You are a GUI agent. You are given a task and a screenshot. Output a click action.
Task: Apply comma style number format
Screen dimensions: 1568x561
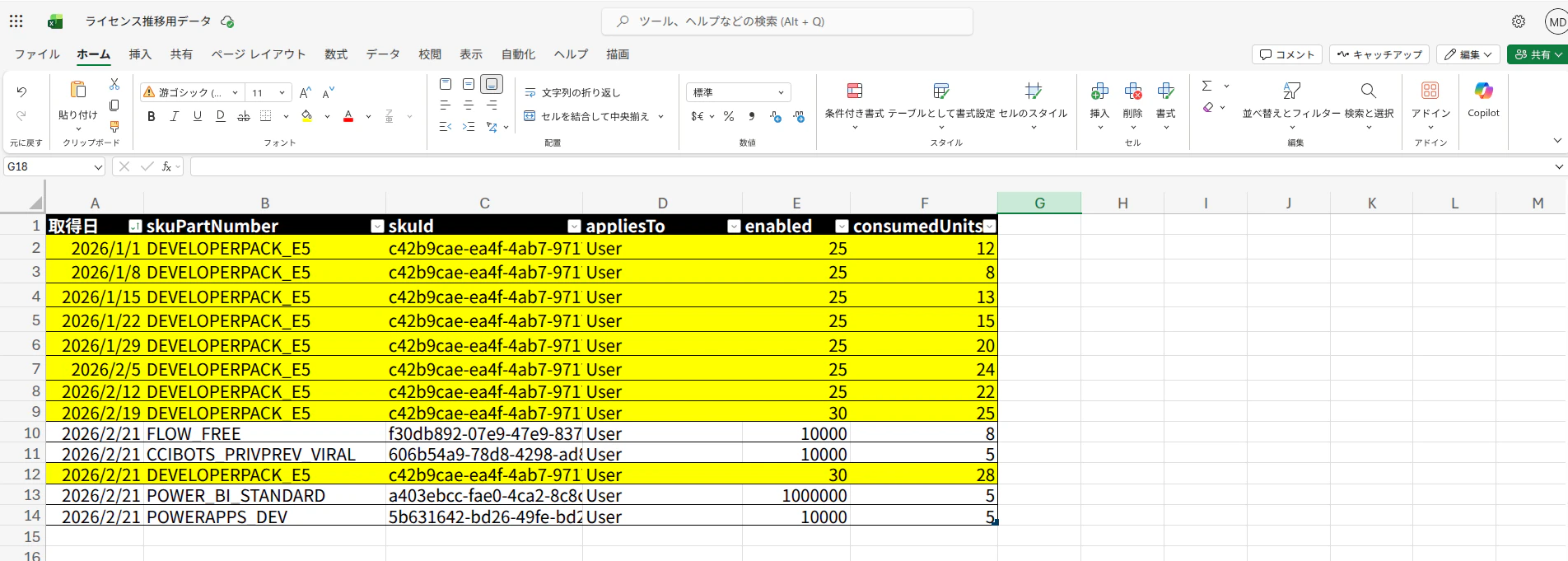pos(752,117)
